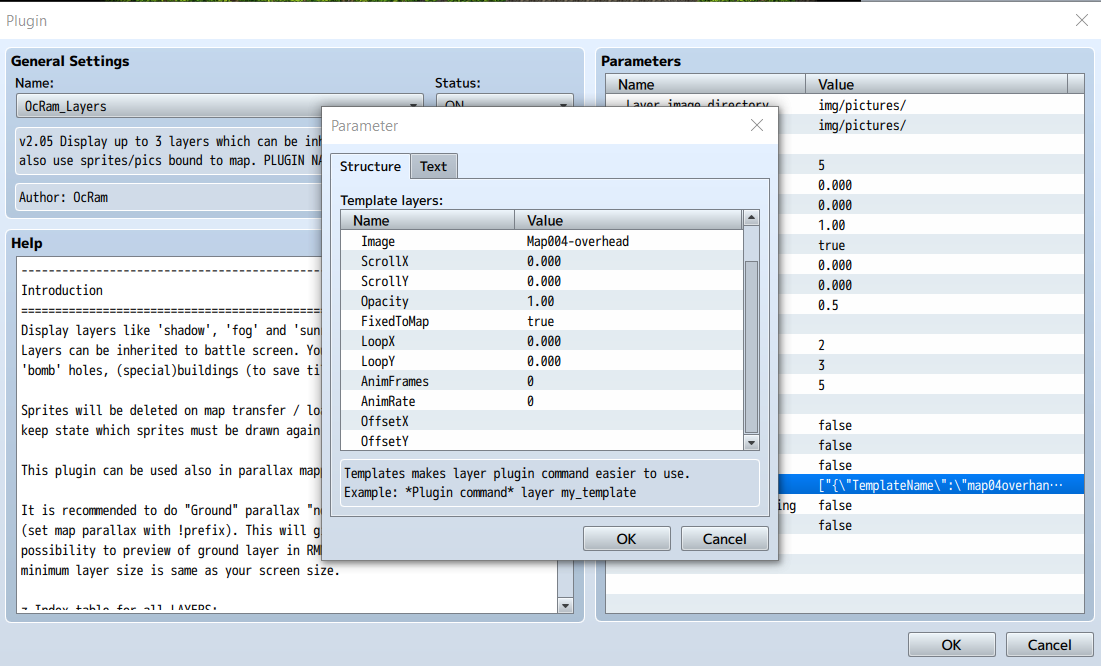Open the plugin Name dropdown OcRam_Layers

219,106
